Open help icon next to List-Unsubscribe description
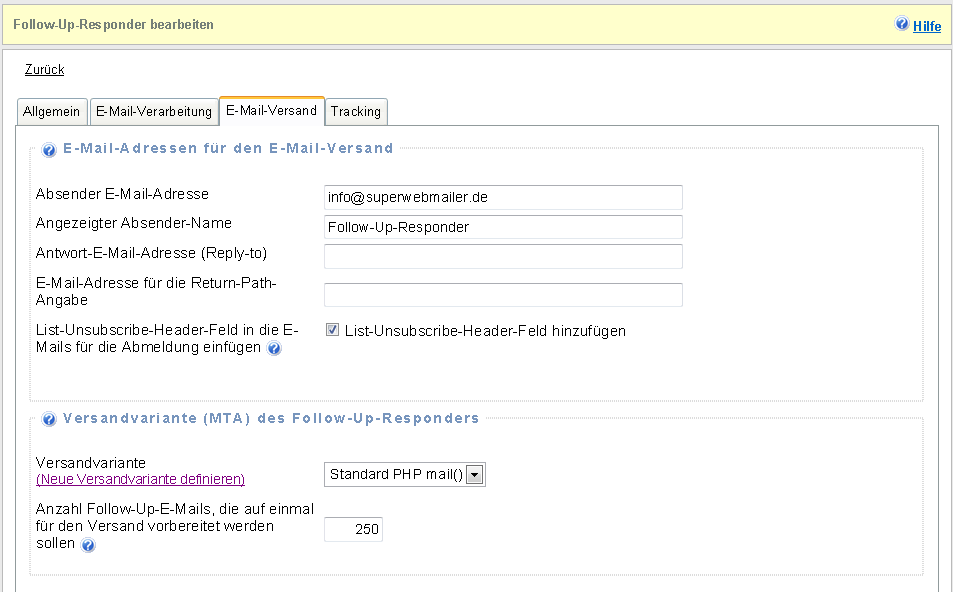 pos(274,349)
